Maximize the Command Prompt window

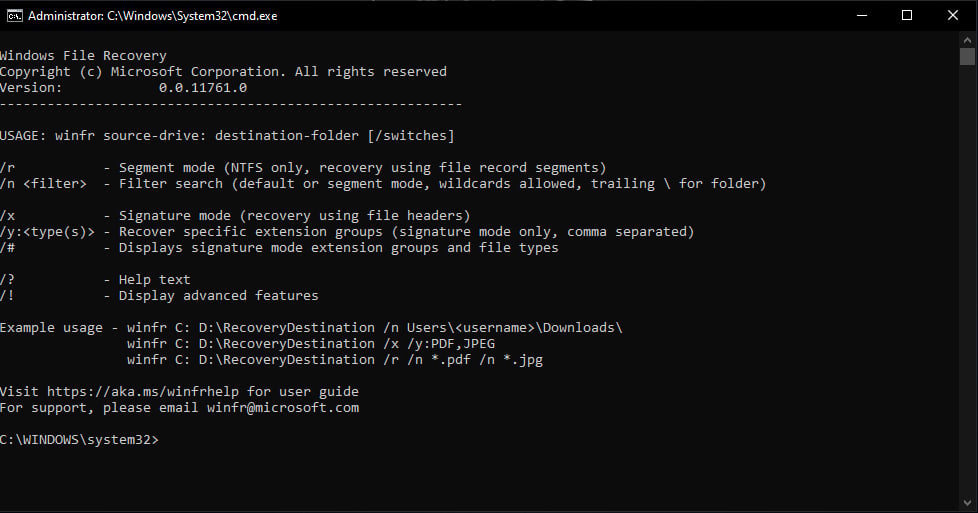[907, 16]
